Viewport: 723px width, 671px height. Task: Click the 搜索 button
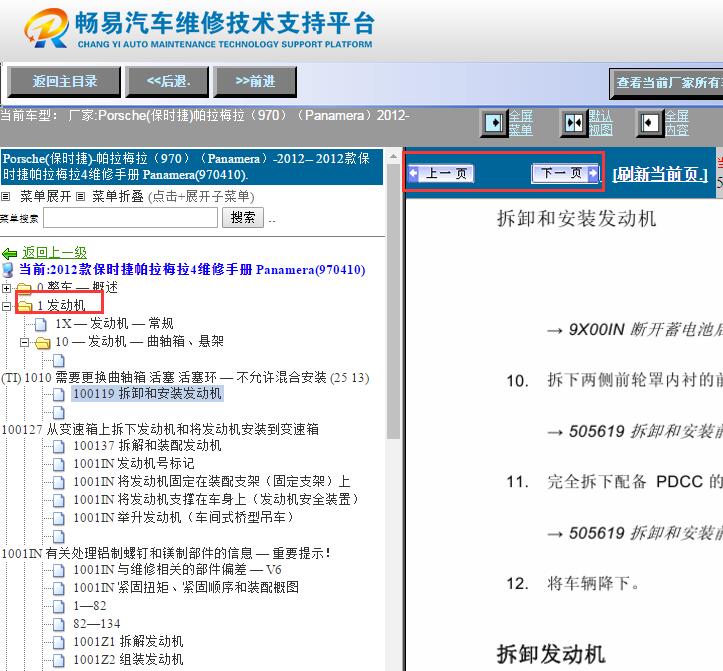[x=243, y=217]
